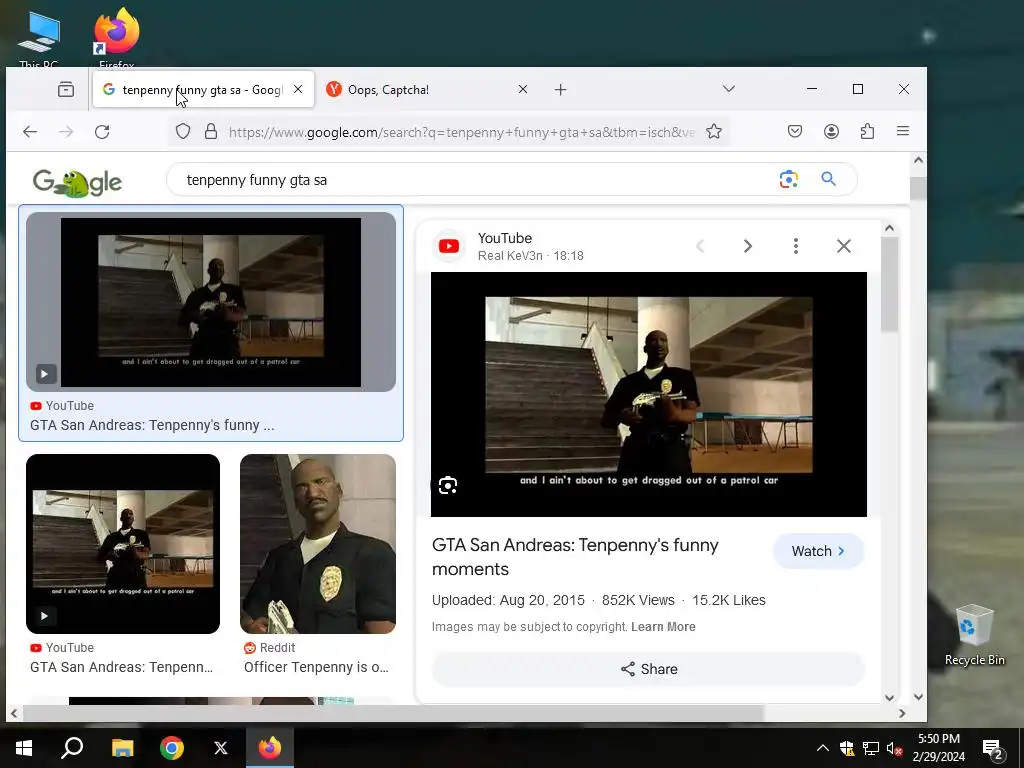The image size is (1024, 768).
Task: Go back with the browser back arrow
Action: [x=30, y=132]
